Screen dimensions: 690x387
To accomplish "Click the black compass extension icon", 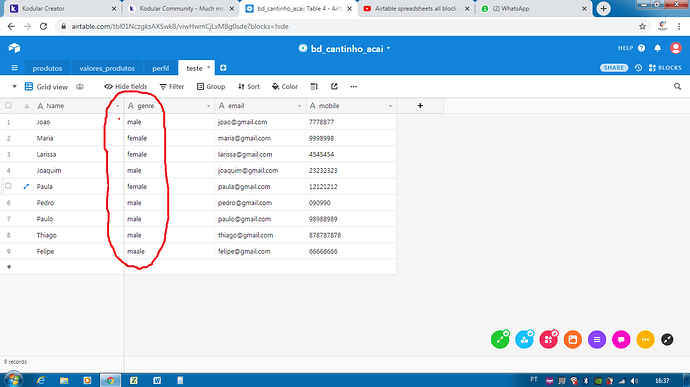I will pos(667,339).
